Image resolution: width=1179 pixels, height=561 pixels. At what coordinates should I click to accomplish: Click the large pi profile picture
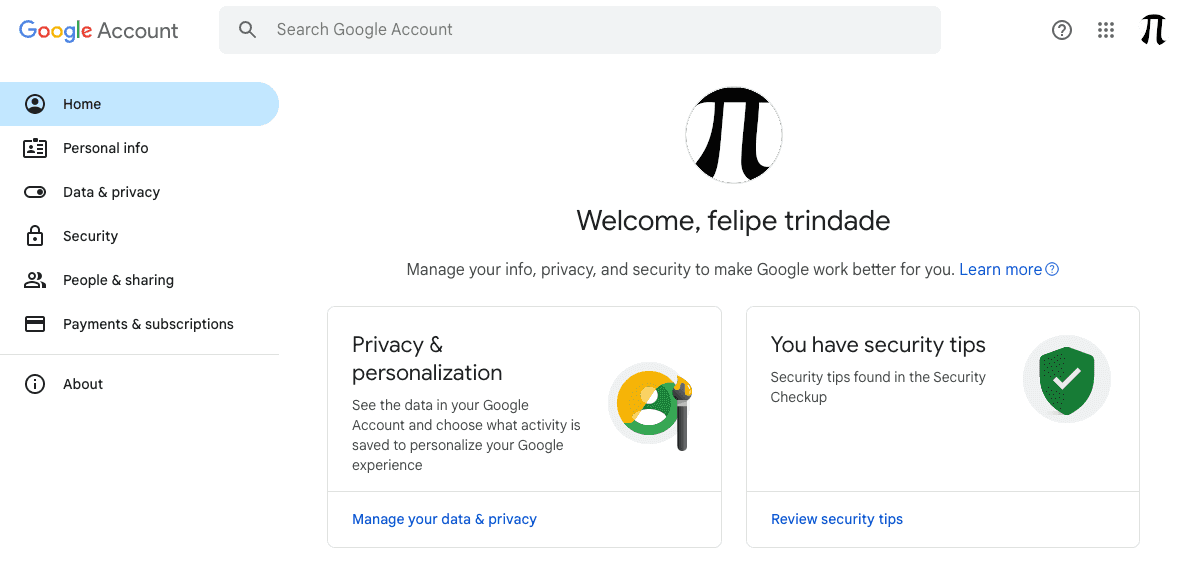pyautogui.click(x=734, y=135)
